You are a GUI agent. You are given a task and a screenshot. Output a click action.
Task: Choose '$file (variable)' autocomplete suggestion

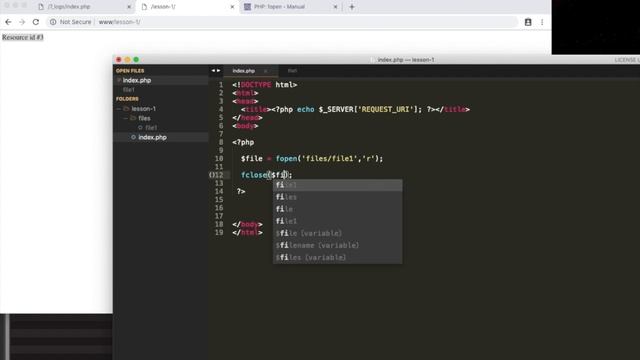[338, 233]
